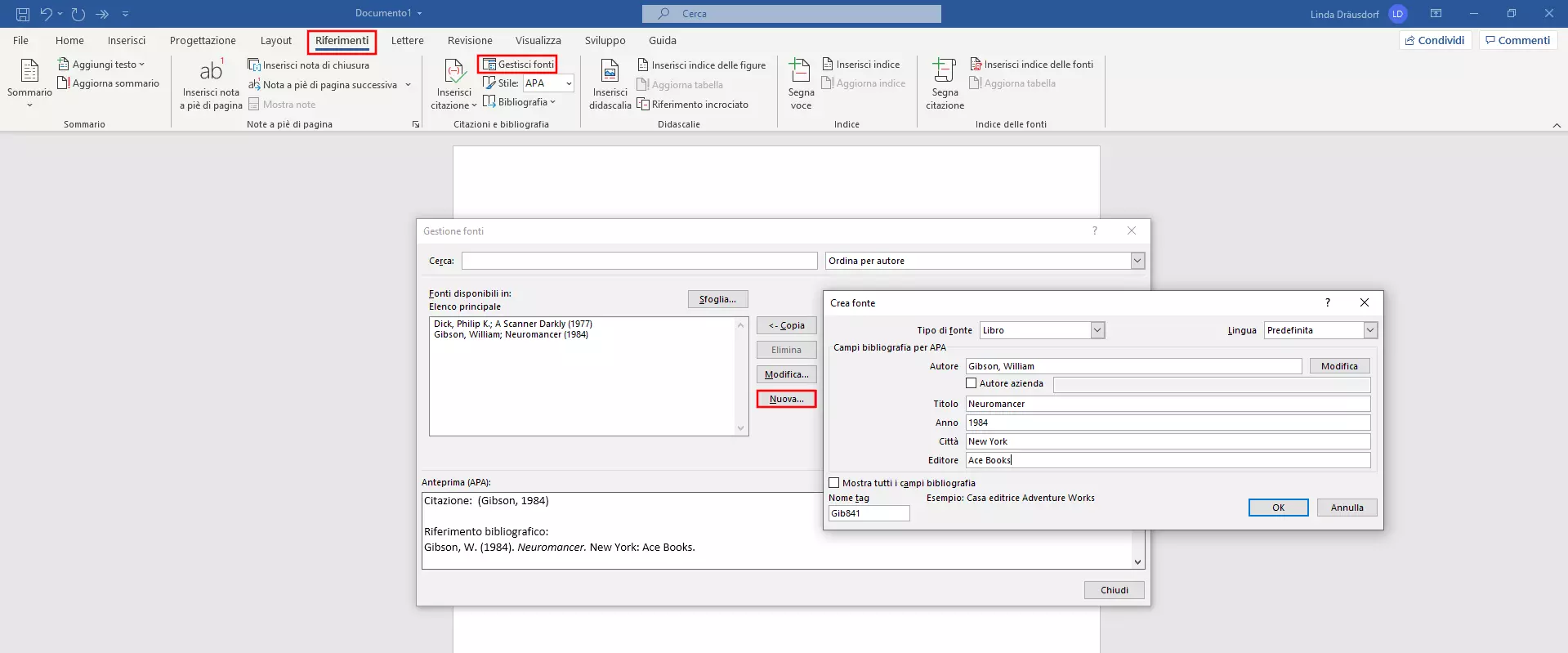Redo the last action
This screenshot has height=653, width=1568.
78,14
